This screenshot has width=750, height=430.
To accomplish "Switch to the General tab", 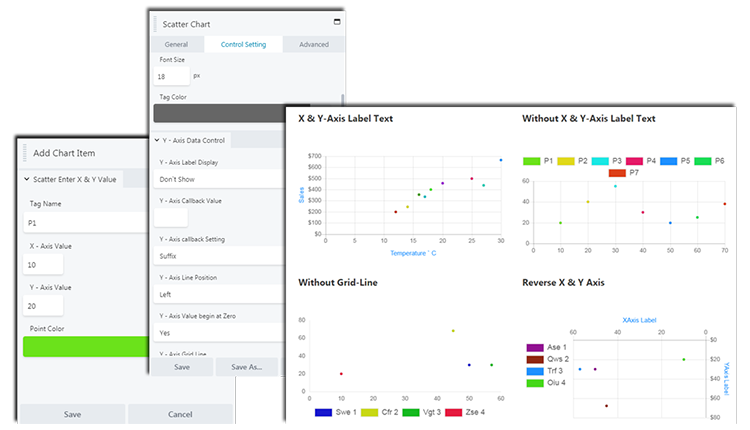I will [176, 44].
